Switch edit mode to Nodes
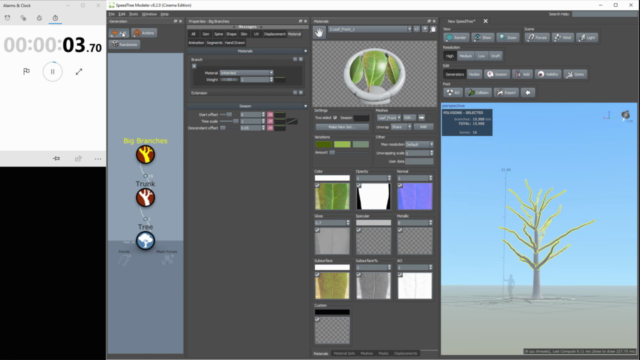640x360 pixels. [474, 74]
